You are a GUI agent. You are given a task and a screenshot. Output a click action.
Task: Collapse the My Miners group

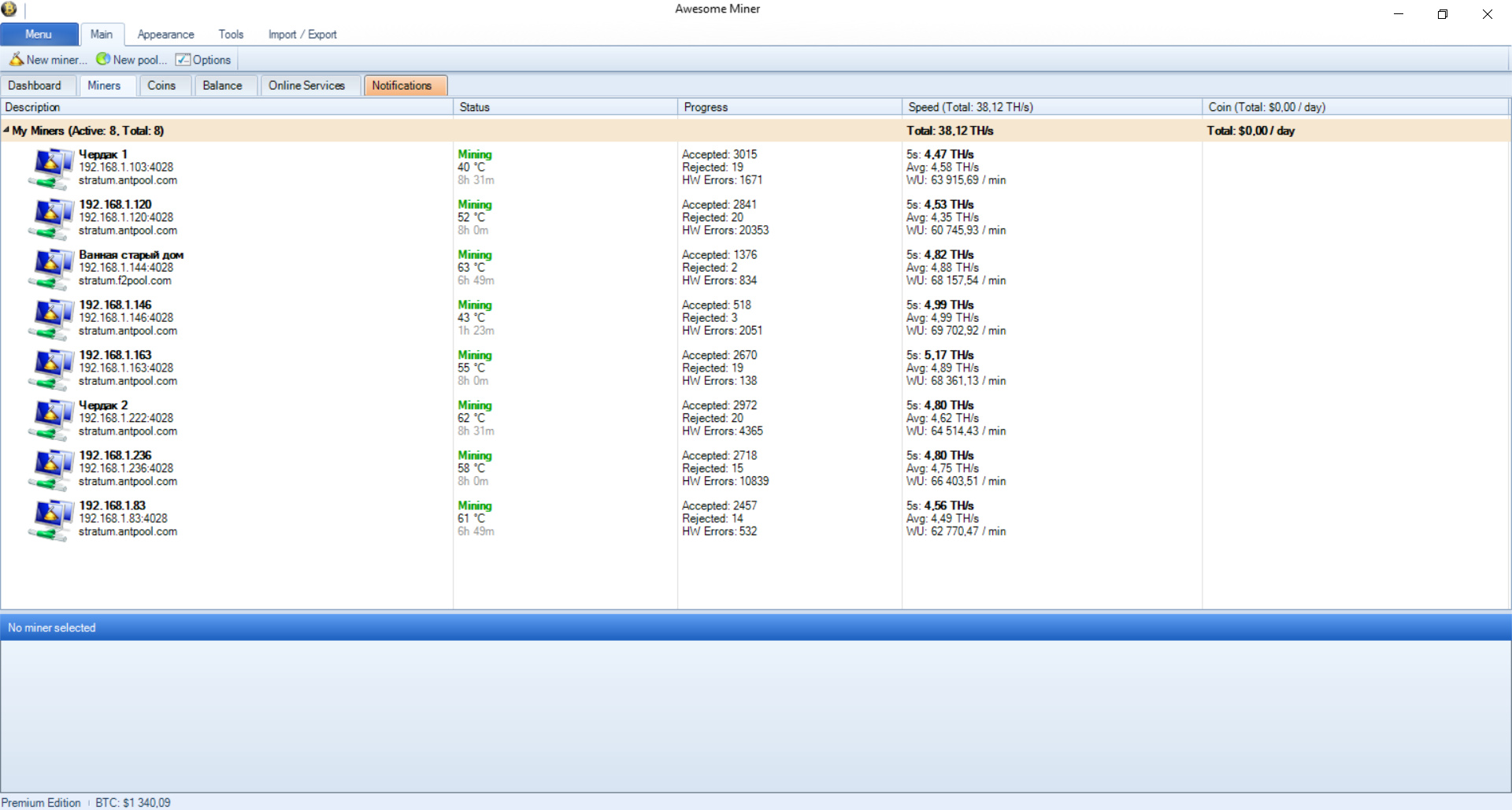(6, 131)
